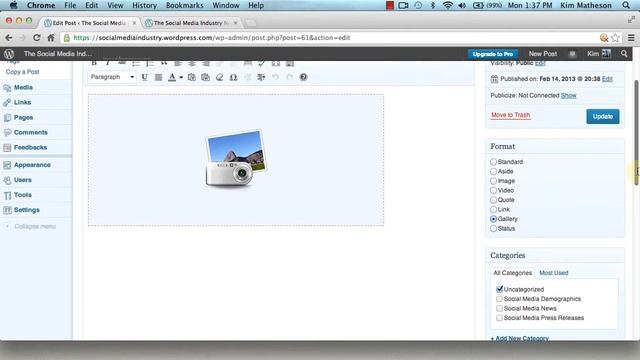Toggle underline formatting in the editor

pyautogui.click(x=144, y=77)
